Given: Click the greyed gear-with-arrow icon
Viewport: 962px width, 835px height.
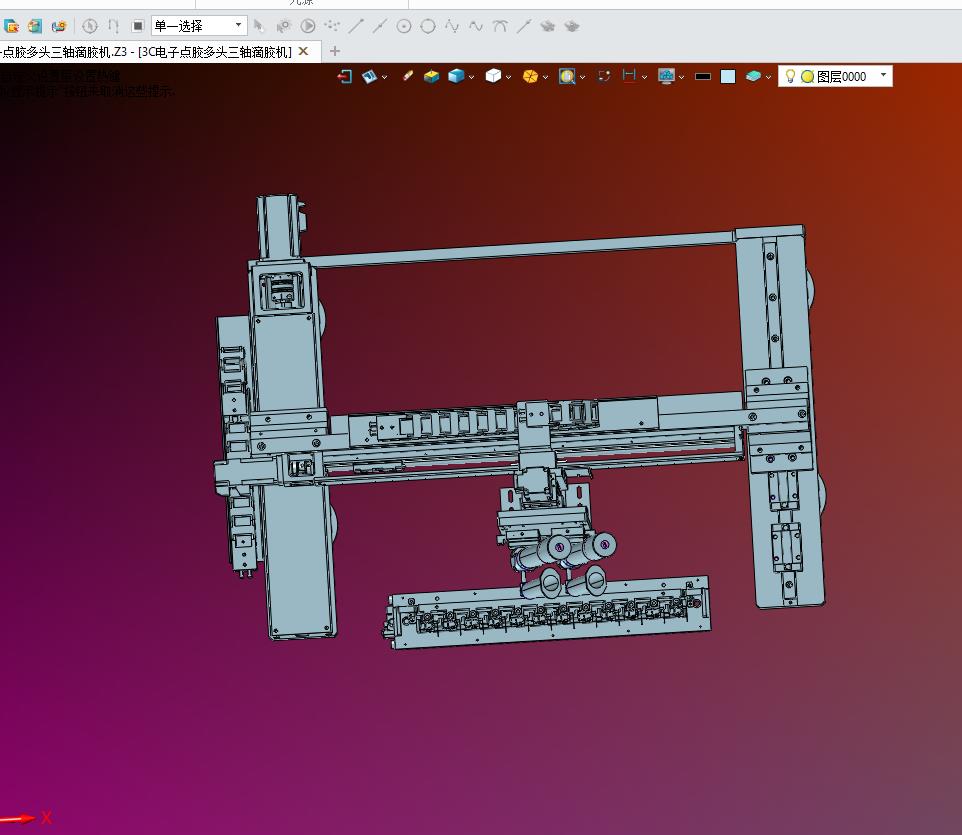Looking at the screenshot, I should point(283,26).
